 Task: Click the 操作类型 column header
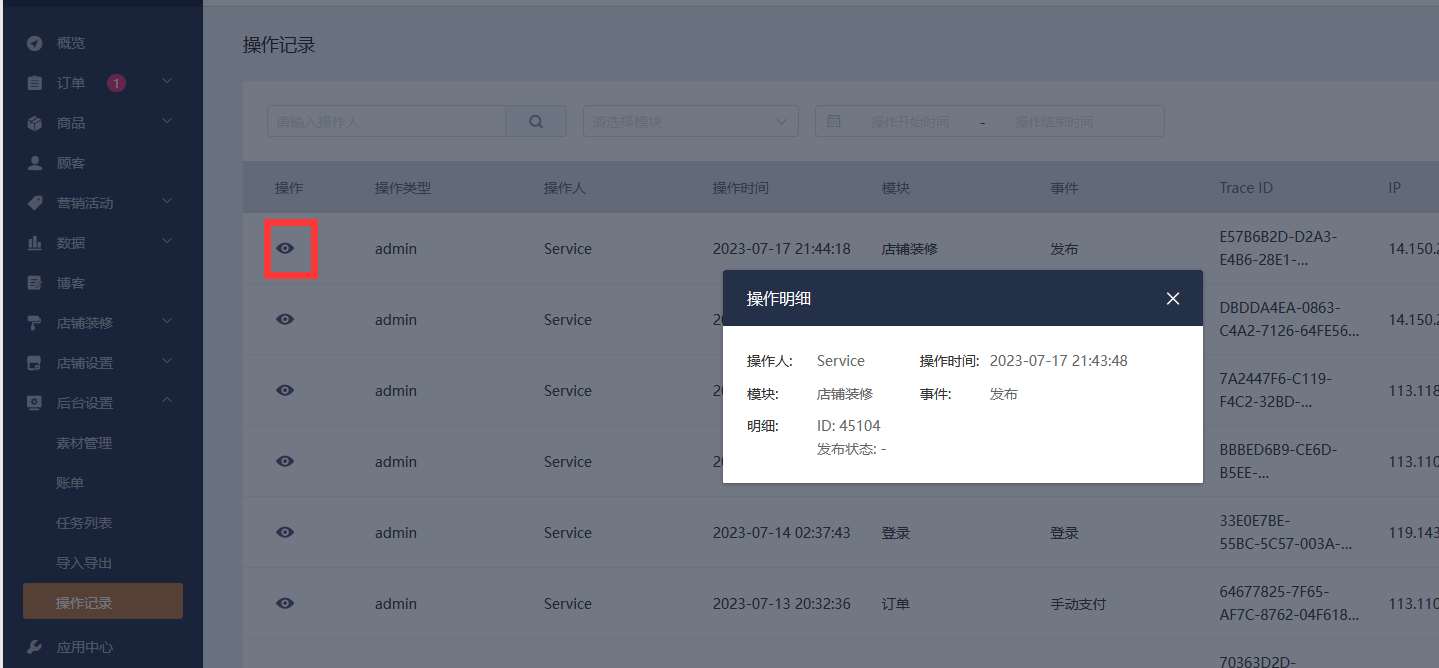pyautogui.click(x=403, y=188)
